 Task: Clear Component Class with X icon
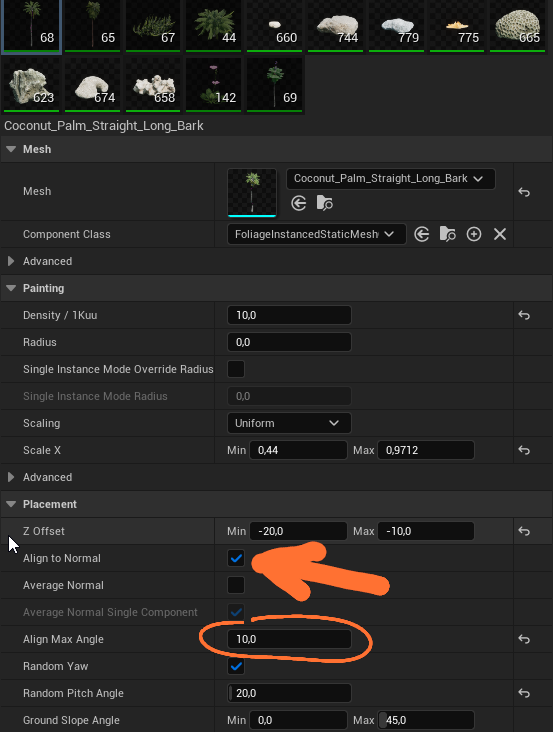tap(500, 234)
